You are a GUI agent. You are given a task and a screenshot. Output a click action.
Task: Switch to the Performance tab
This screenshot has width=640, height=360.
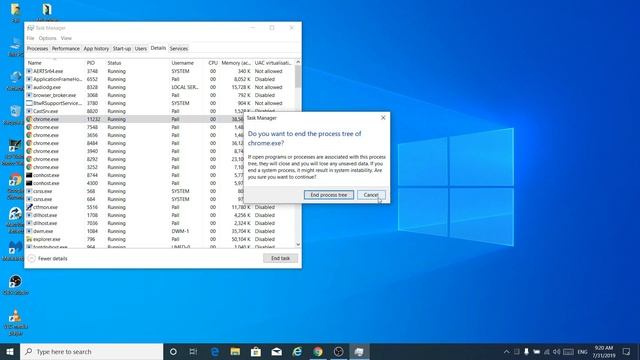[66, 49]
